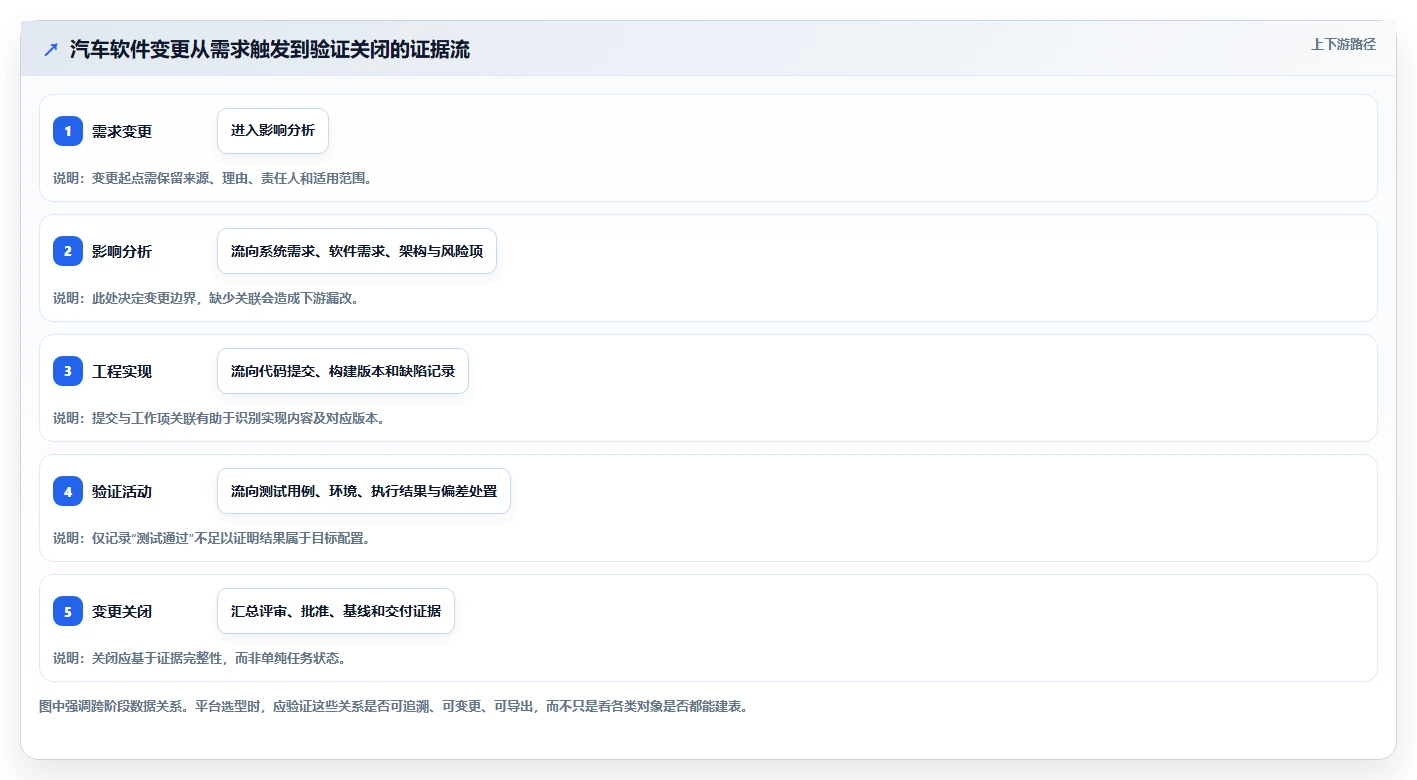Select the 流向系统需求、软件需求、架构与风险项 chip
This screenshot has width=1417, height=780.
pos(357,251)
